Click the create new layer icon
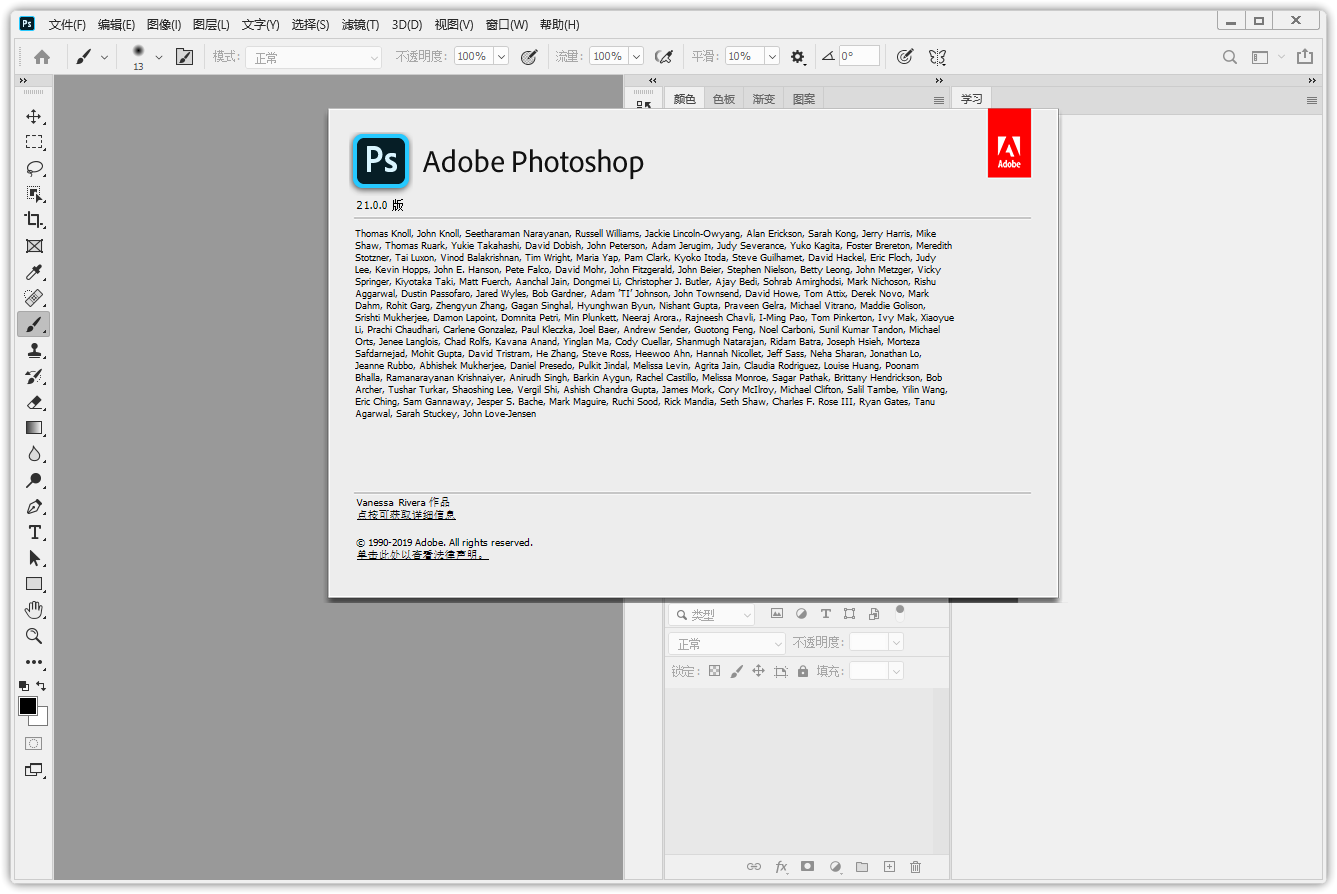The height and width of the screenshot is (894, 1337). 889,867
